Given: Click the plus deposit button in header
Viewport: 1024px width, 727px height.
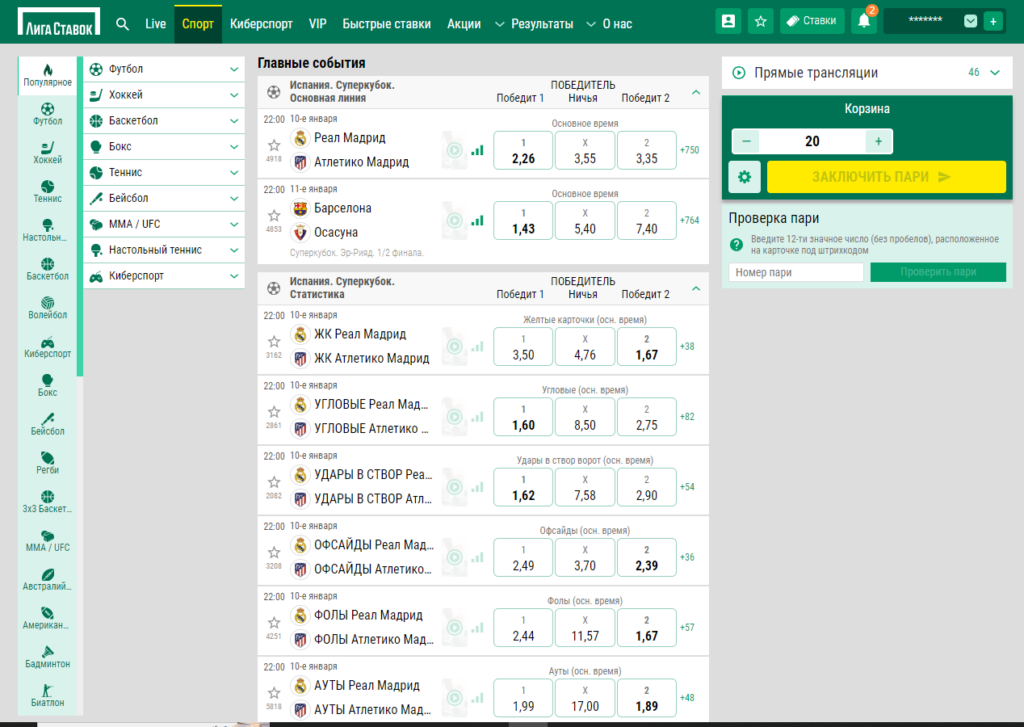Looking at the screenshot, I should [x=993, y=22].
